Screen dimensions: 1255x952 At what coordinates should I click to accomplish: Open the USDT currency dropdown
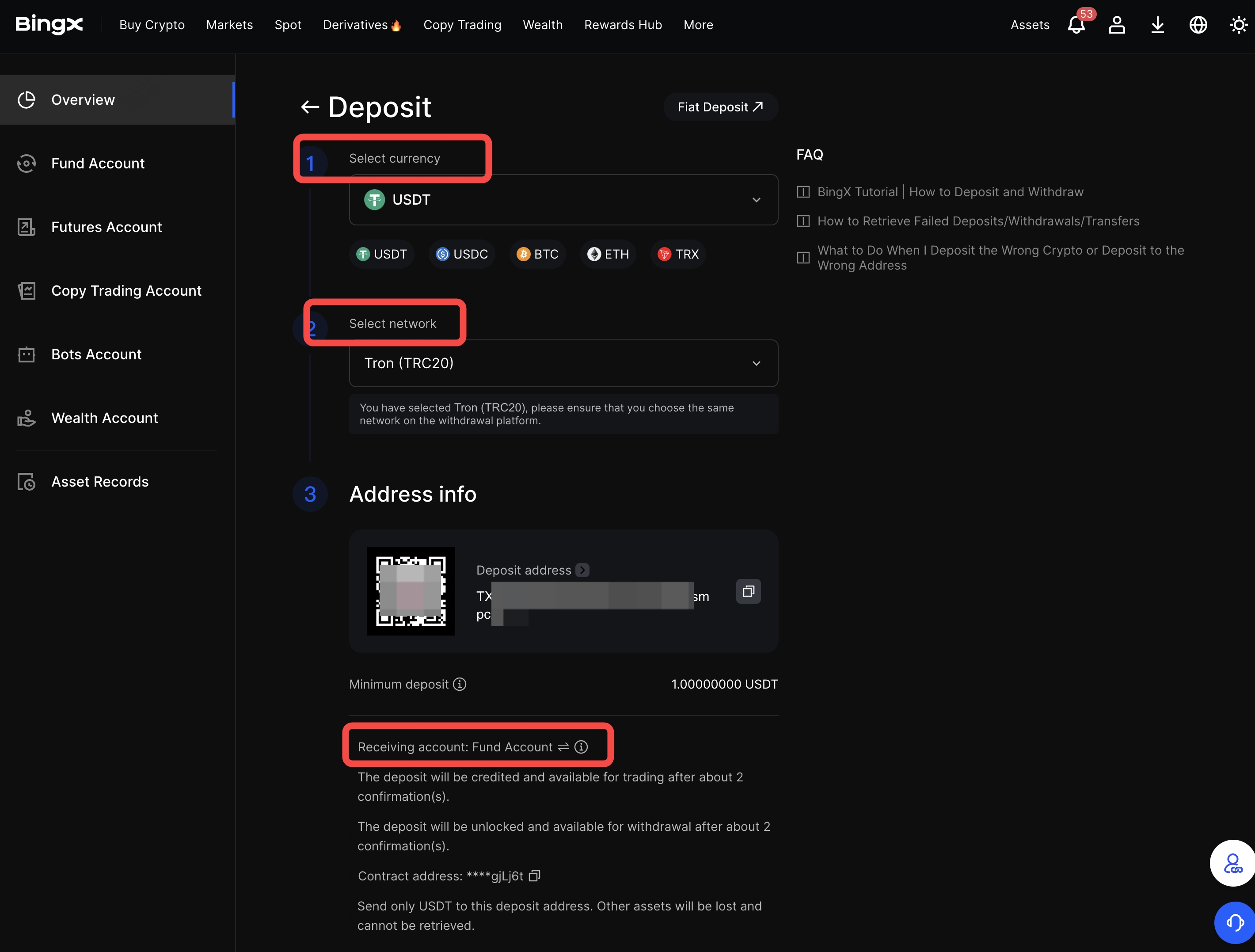point(757,200)
